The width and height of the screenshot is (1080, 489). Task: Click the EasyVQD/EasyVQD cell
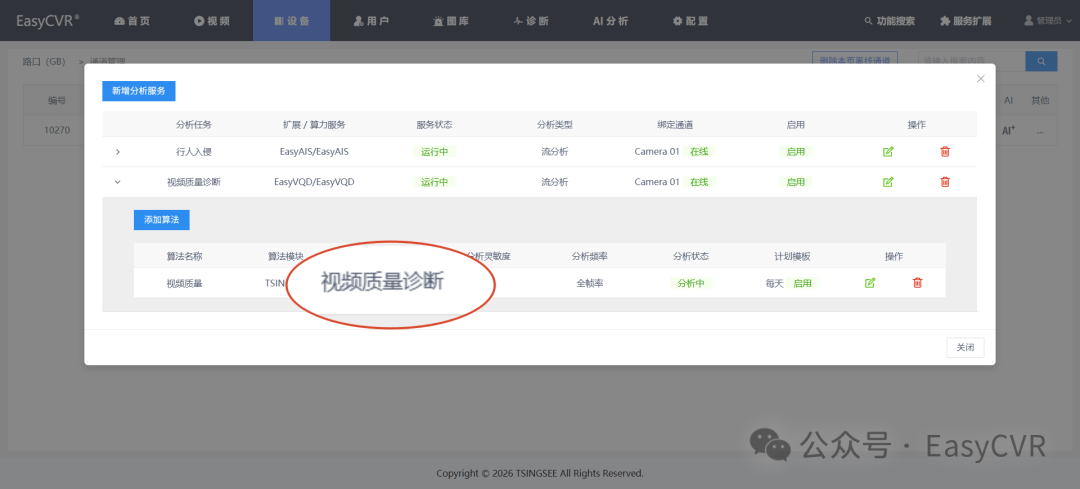point(313,182)
